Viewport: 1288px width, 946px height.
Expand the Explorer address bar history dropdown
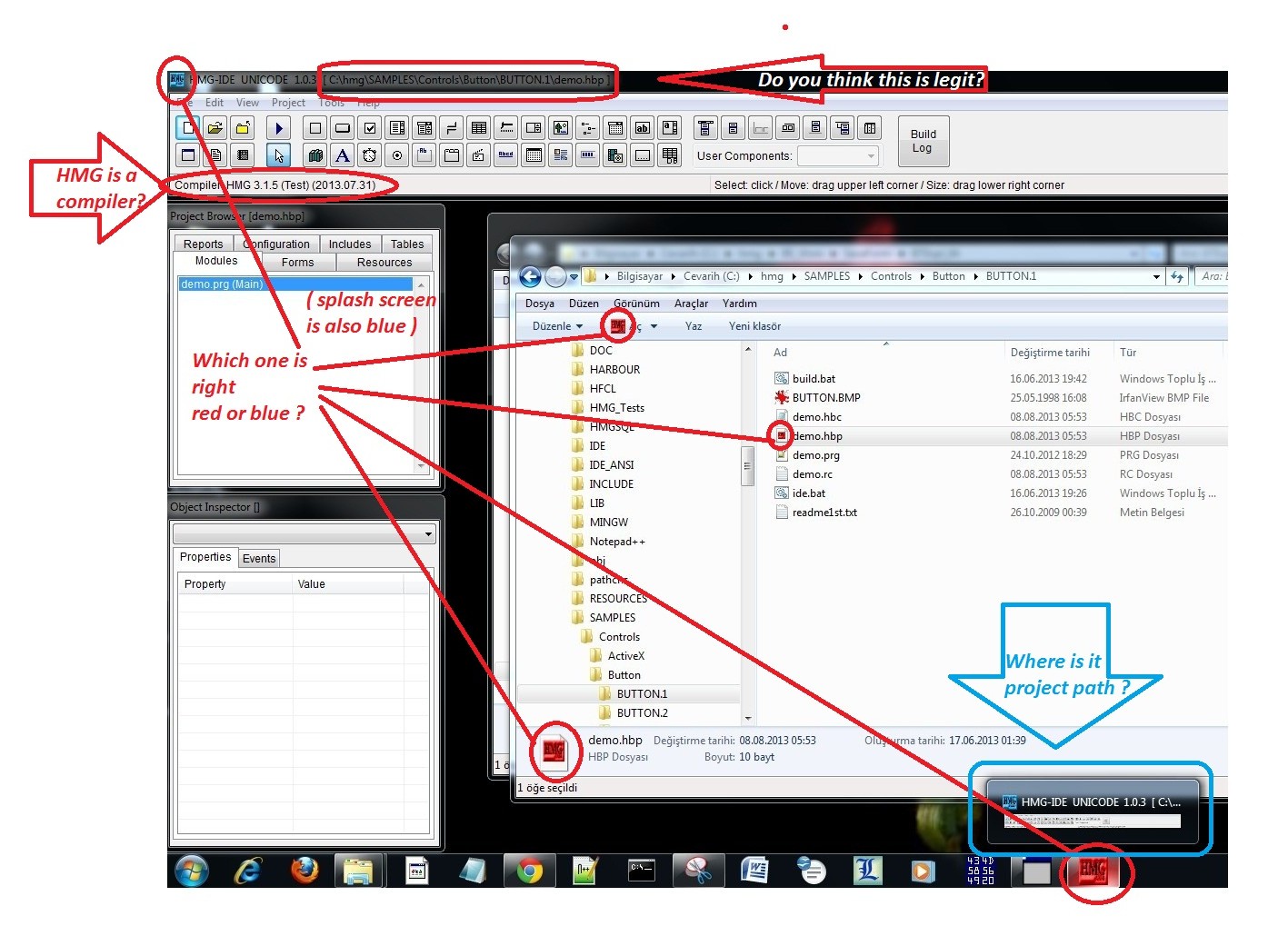pos(1156,276)
